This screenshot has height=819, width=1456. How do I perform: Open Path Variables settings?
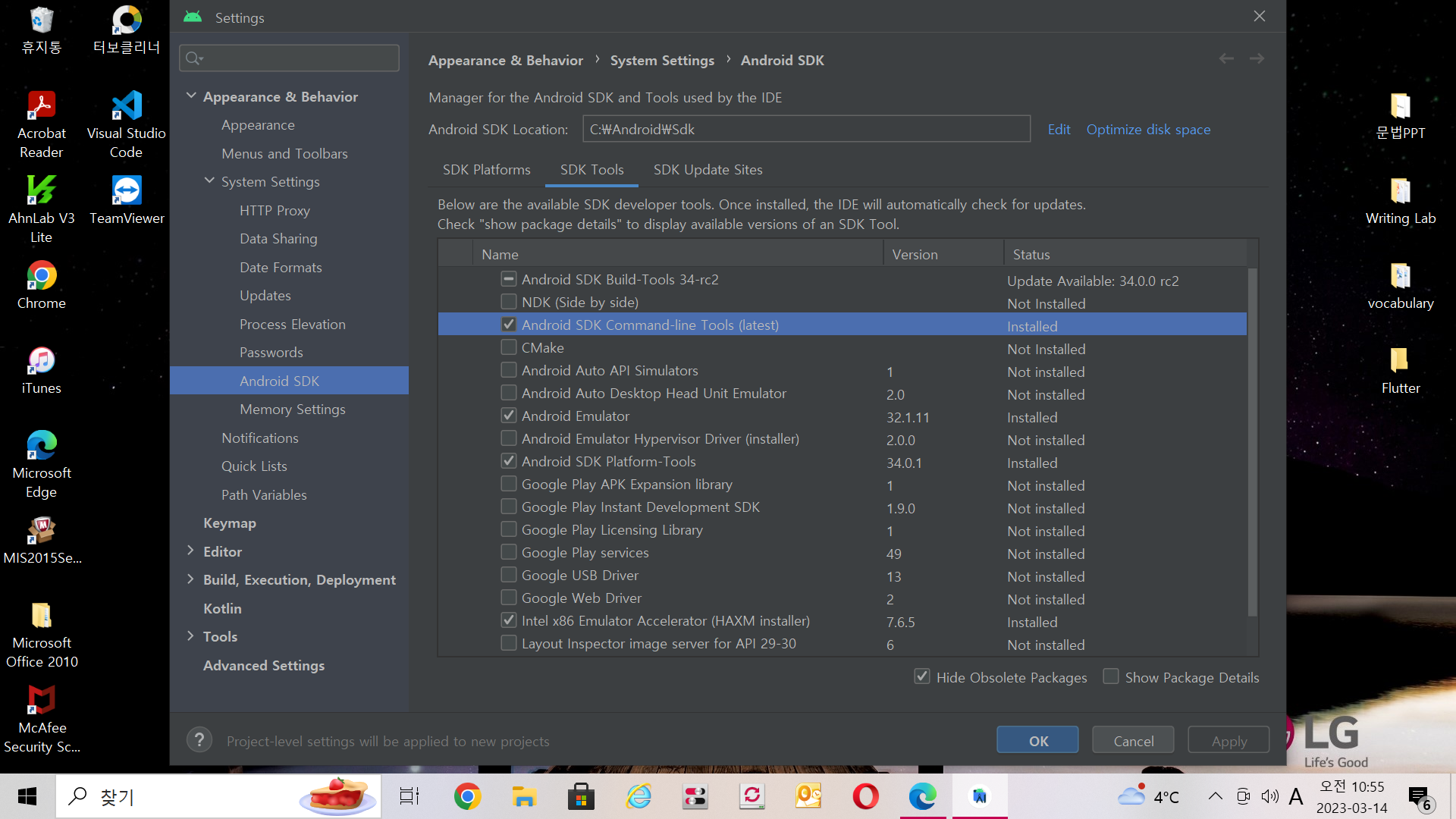pyautogui.click(x=264, y=495)
